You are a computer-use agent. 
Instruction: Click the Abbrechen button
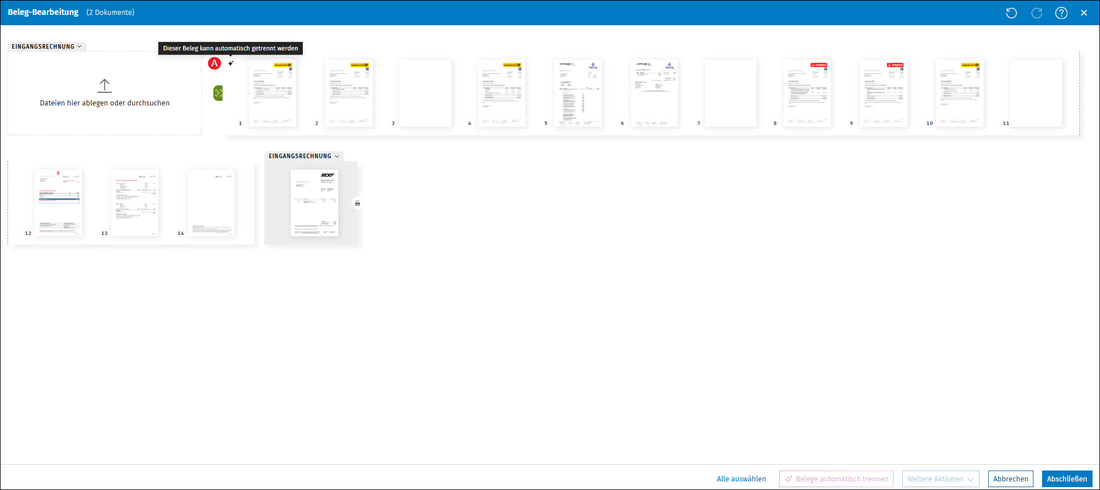(1011, 479)
